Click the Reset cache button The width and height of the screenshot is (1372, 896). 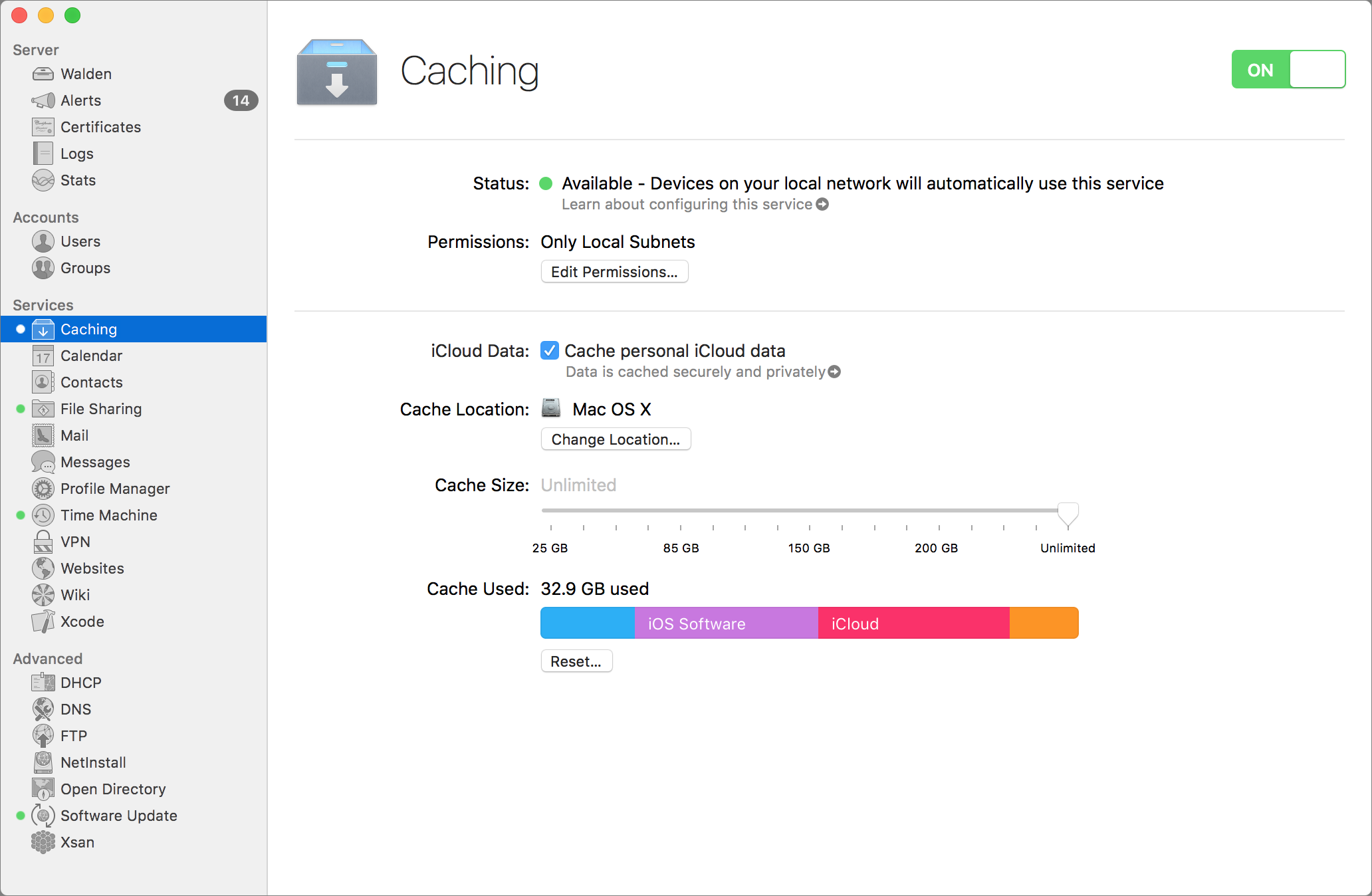(576, 661)
